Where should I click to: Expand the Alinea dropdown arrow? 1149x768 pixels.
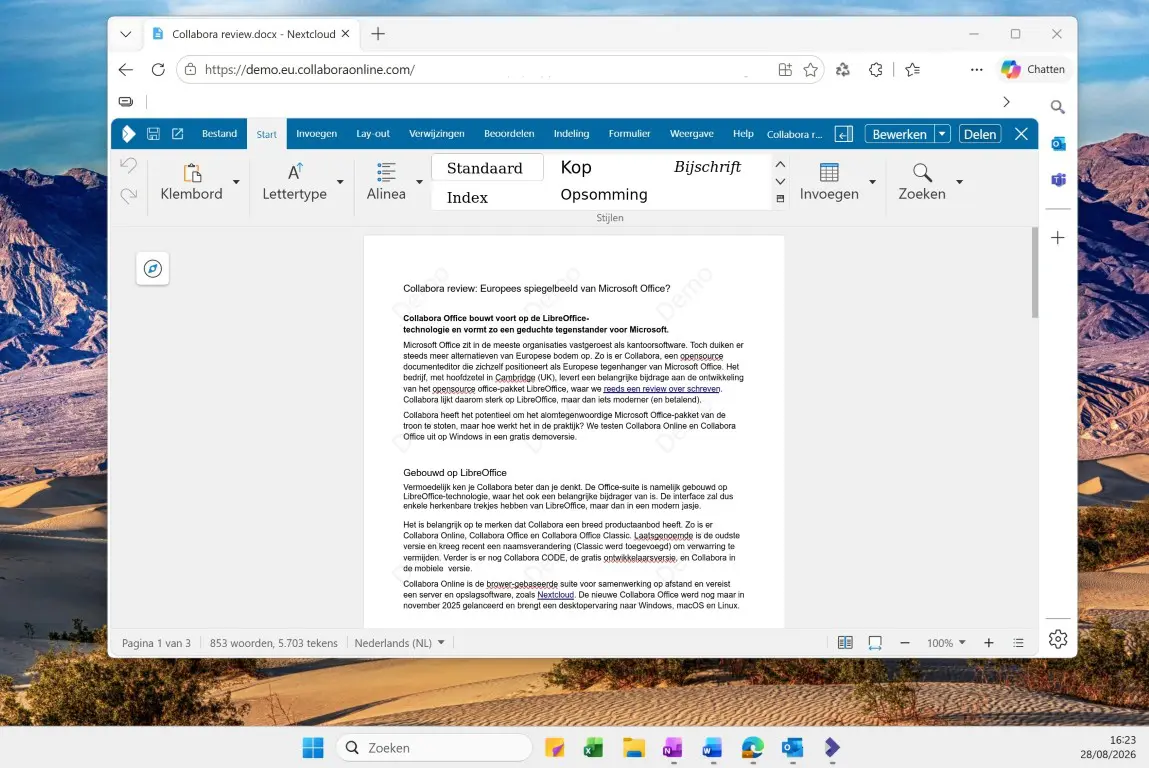coord(419,182)
